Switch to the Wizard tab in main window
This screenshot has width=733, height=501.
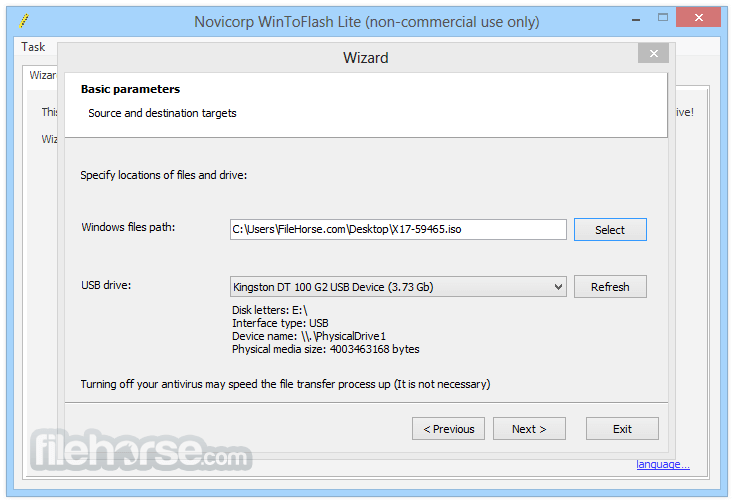coord(41,75)
